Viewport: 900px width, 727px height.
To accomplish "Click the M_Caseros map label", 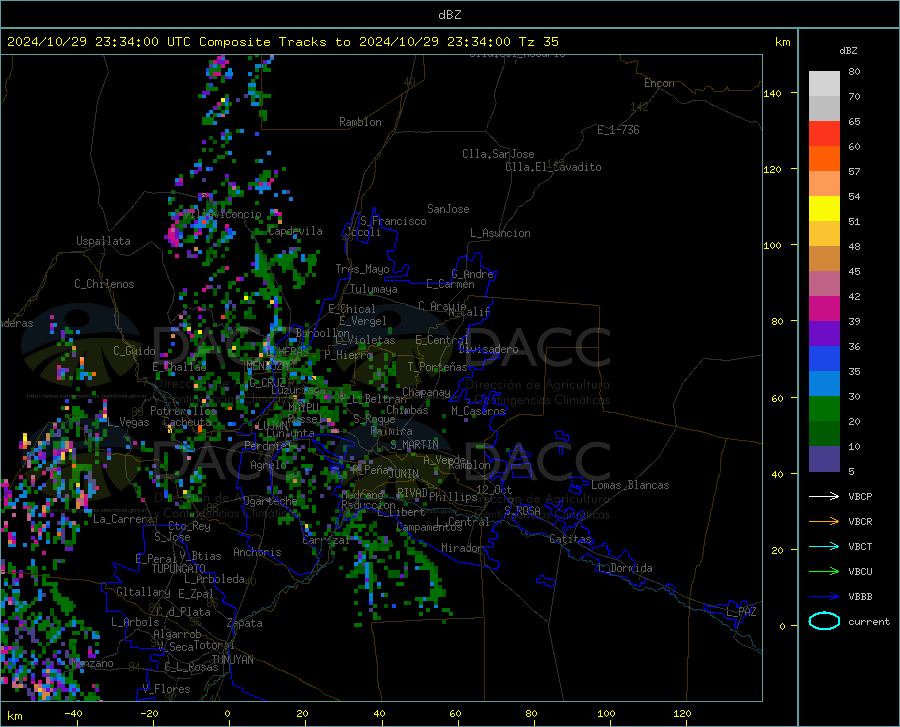I will pos(478,410).
